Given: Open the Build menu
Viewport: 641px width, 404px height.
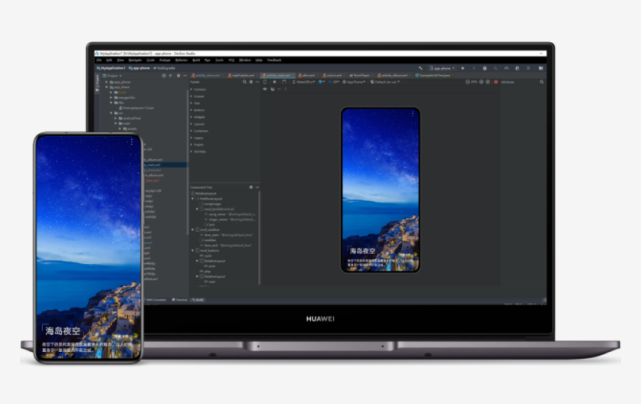Looking at the screenshot, I should 196,60.
